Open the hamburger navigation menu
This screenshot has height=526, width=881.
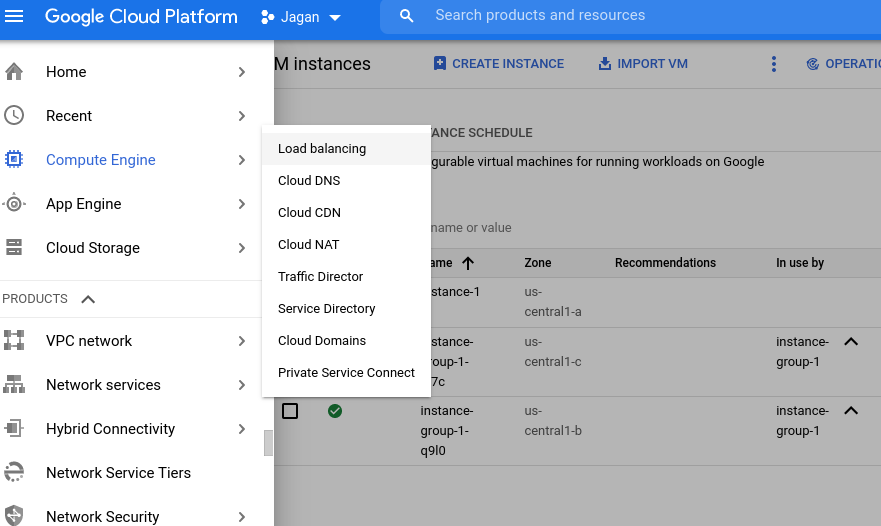(x=14, y=16)
